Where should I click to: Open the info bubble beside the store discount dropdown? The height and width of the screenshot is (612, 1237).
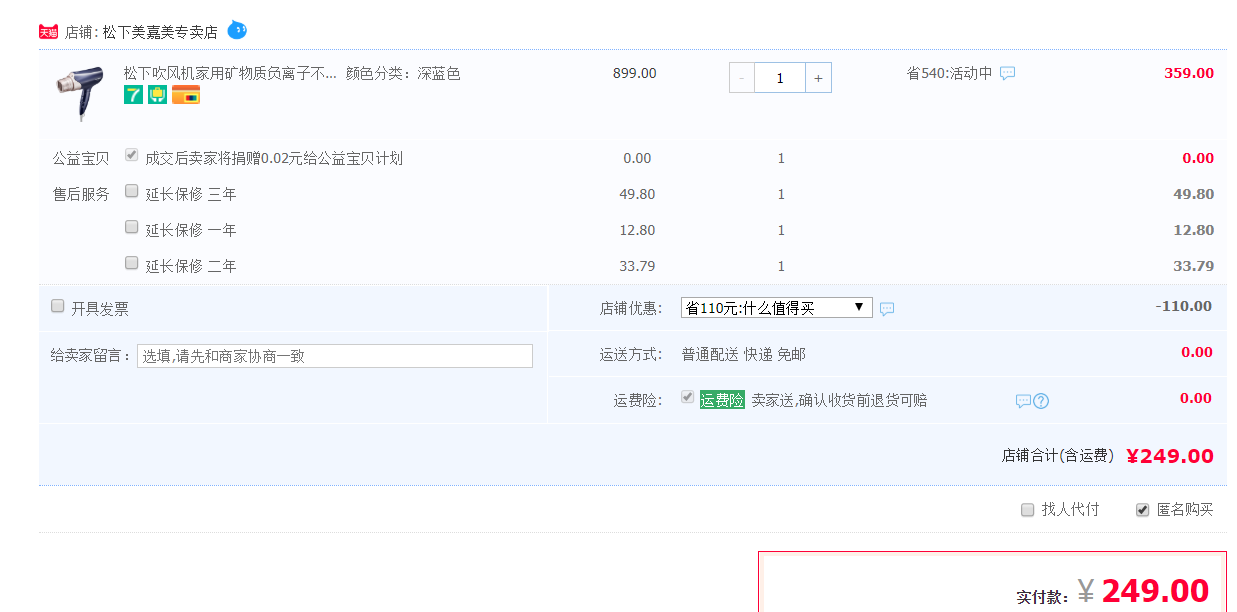(x=887, y=309)
